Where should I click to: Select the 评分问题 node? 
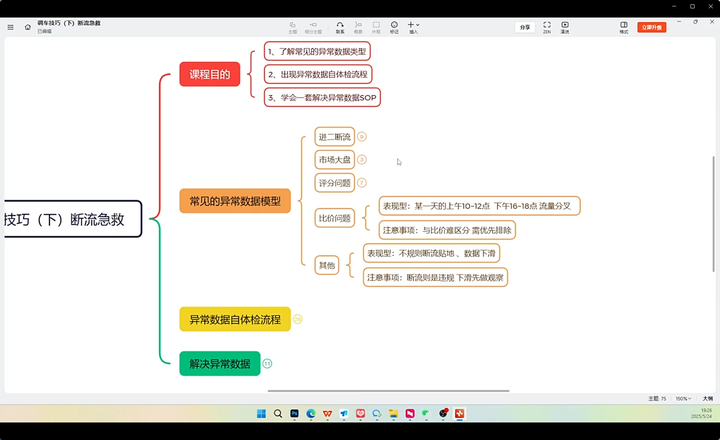[x=335, y=183]
